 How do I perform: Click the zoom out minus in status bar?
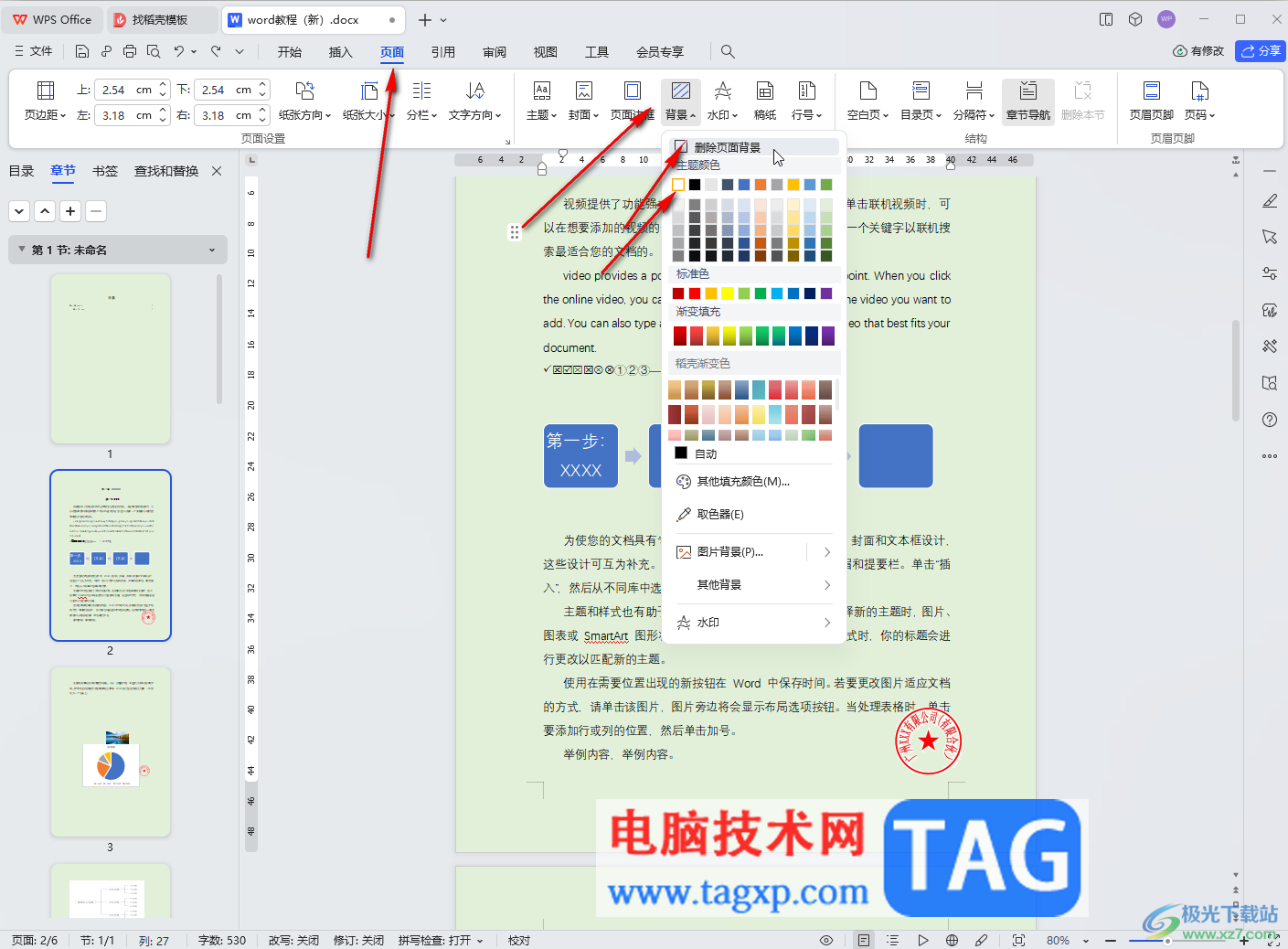[x=1111, y=940]
